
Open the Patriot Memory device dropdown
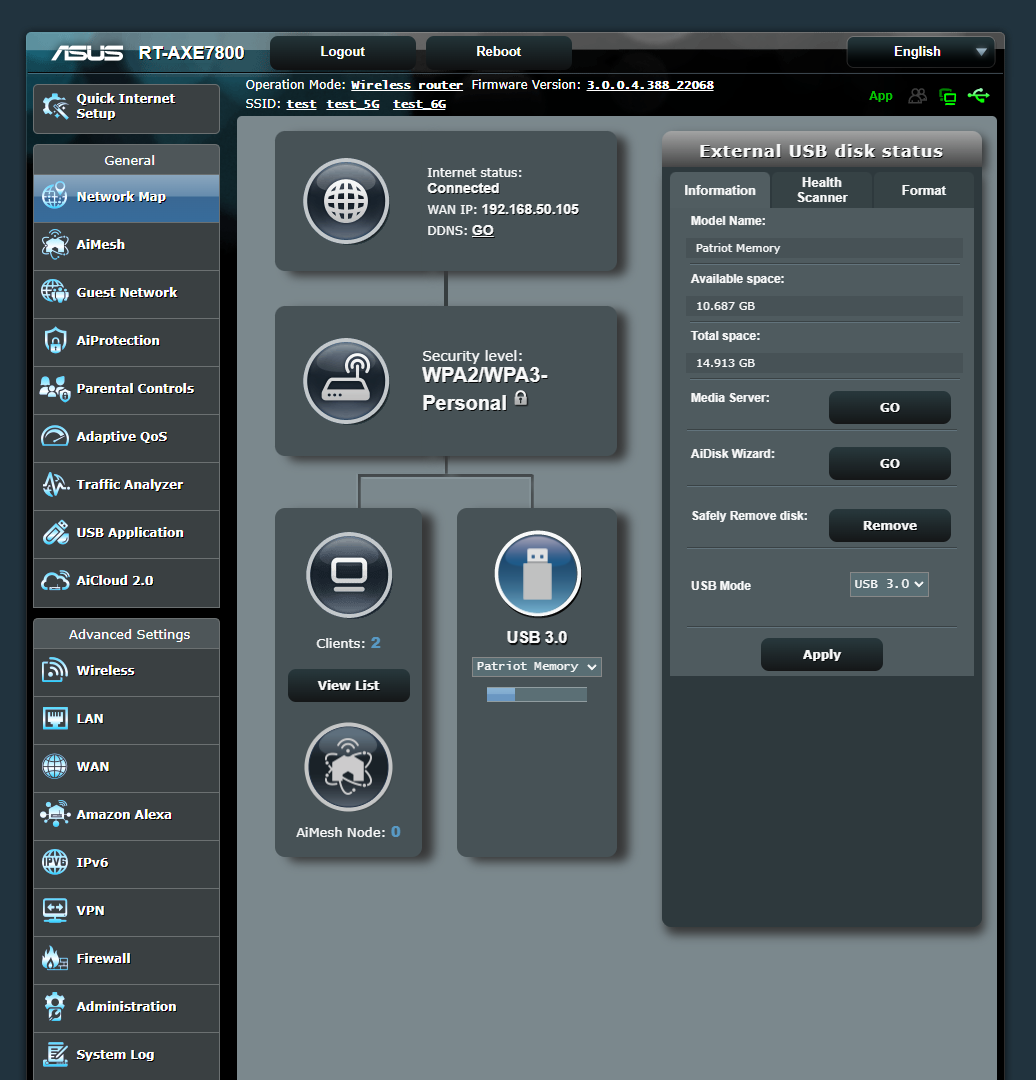pyautogui.click(x=537, y=667)
